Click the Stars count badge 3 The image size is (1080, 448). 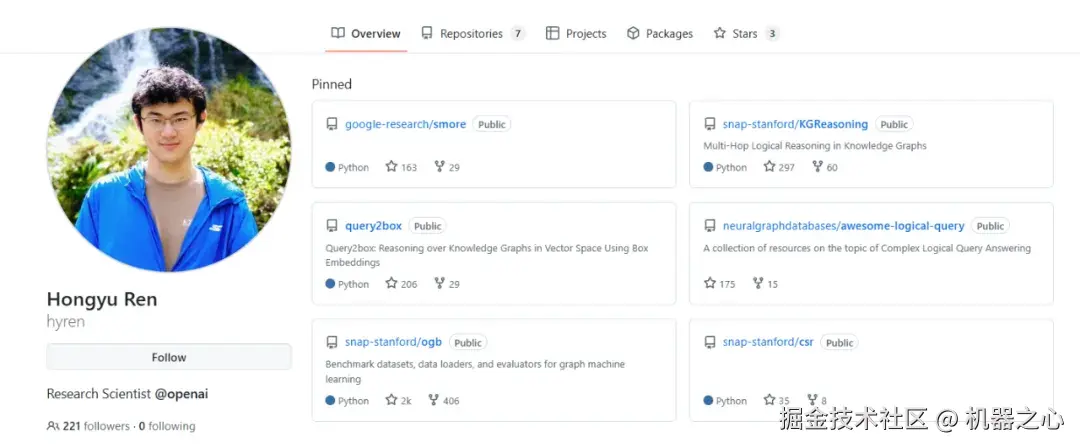(772, 33)
